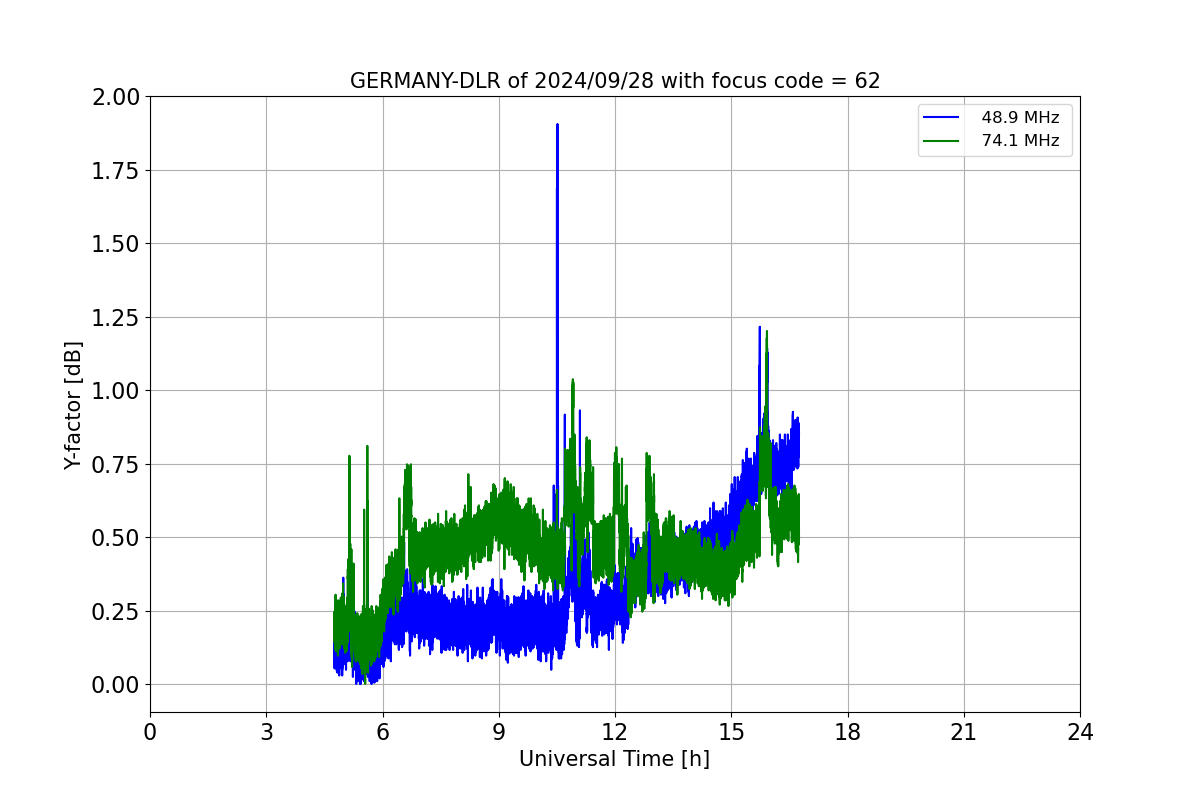The width and height of the screenshot is (1200, 800).
Task: Click the 2.00 y-axis tick label
Action: point(115,97)
